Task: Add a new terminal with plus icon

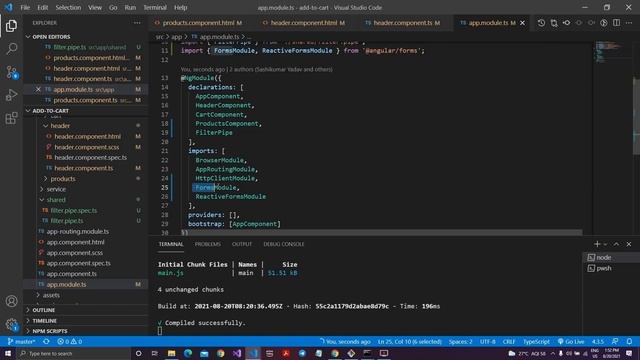Action: click(x=597, y=244)
